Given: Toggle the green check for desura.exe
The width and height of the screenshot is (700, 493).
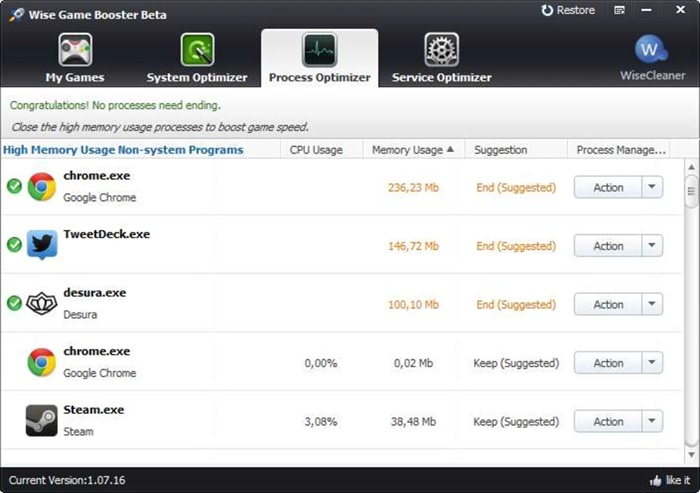Looking at the screenshot, I should click(x=14, y=303).
